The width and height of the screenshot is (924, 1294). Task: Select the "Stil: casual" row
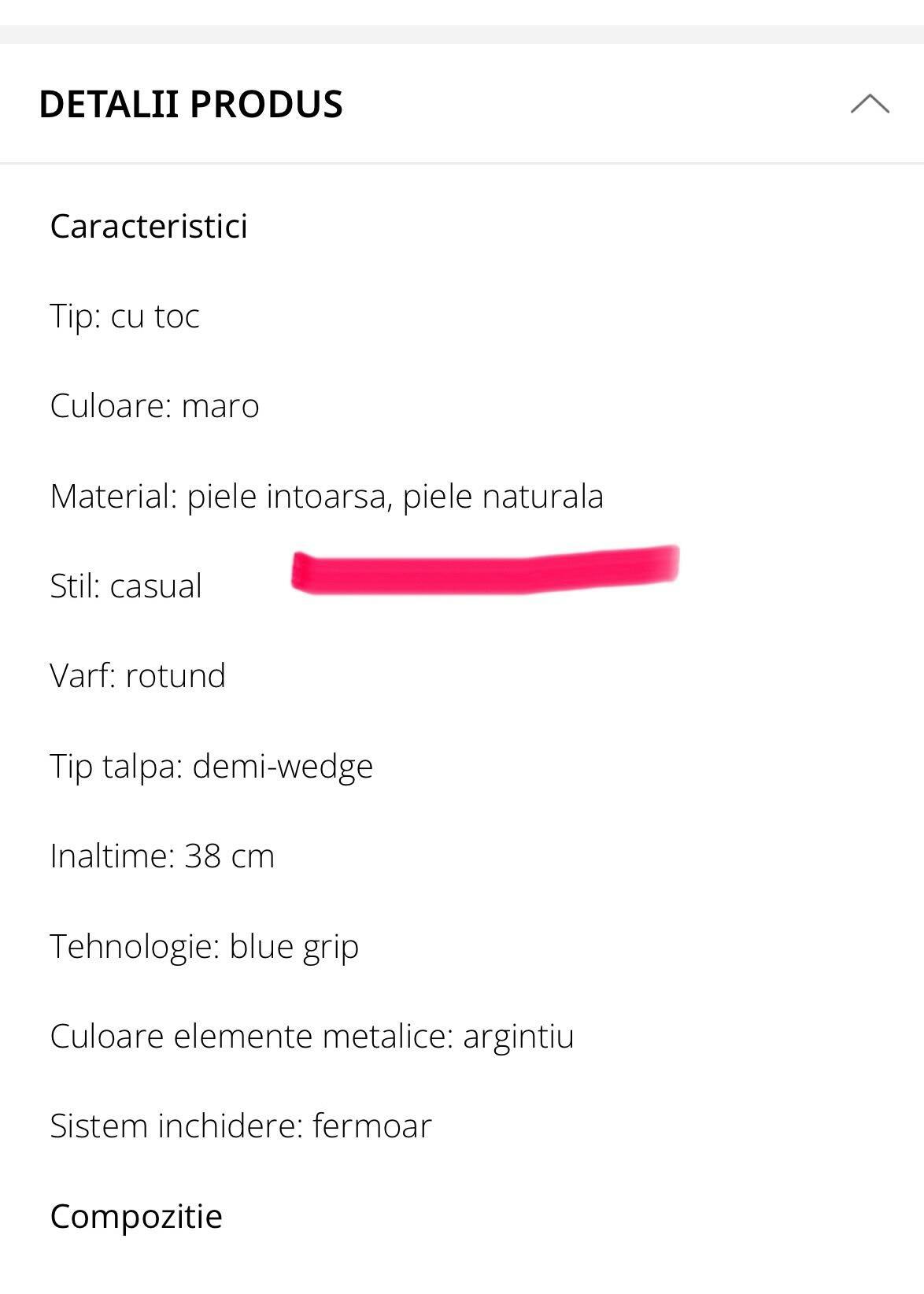[x=126, y=586]
